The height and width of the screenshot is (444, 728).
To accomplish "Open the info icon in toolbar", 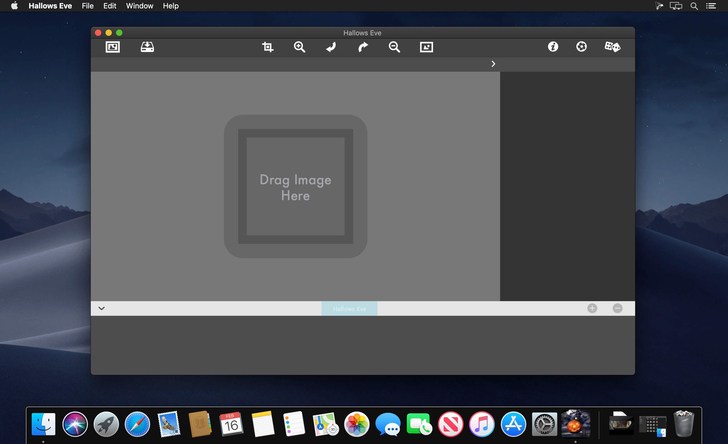I will pos(553,47).
